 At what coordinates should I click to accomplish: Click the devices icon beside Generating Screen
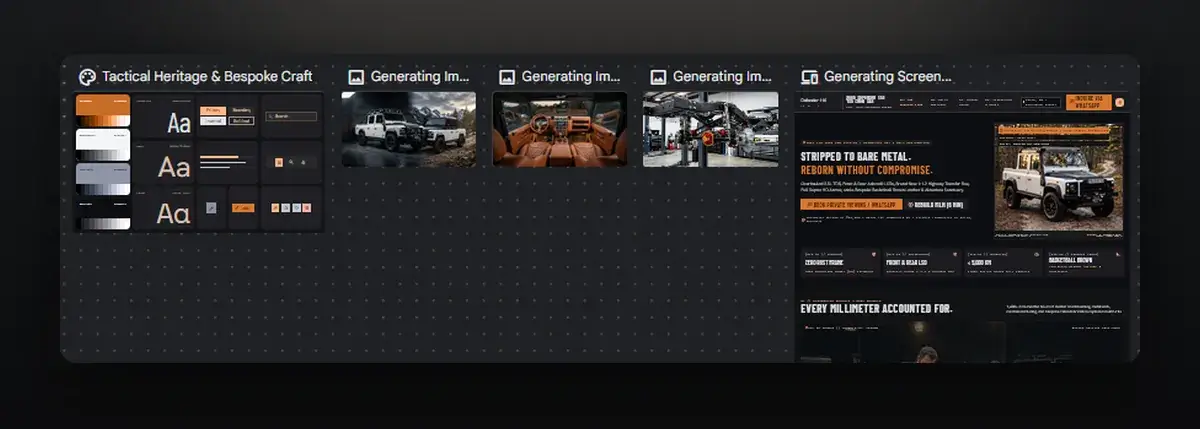pyautogui.click(x=809, y=76)
